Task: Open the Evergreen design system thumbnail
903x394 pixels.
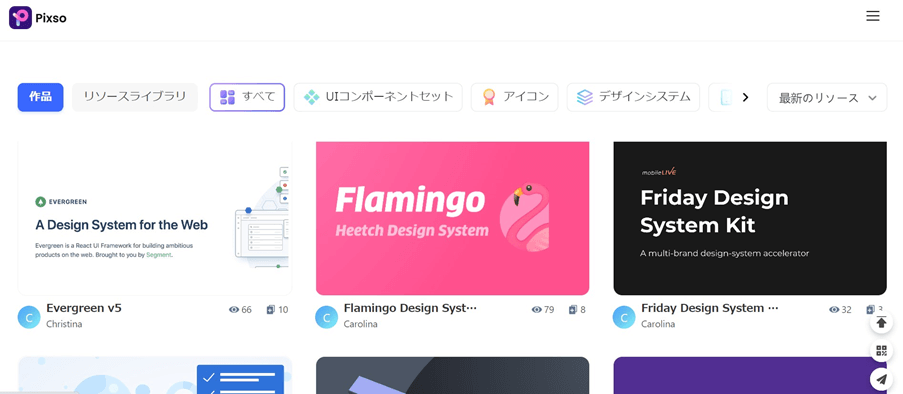Action: click(155, 218)
